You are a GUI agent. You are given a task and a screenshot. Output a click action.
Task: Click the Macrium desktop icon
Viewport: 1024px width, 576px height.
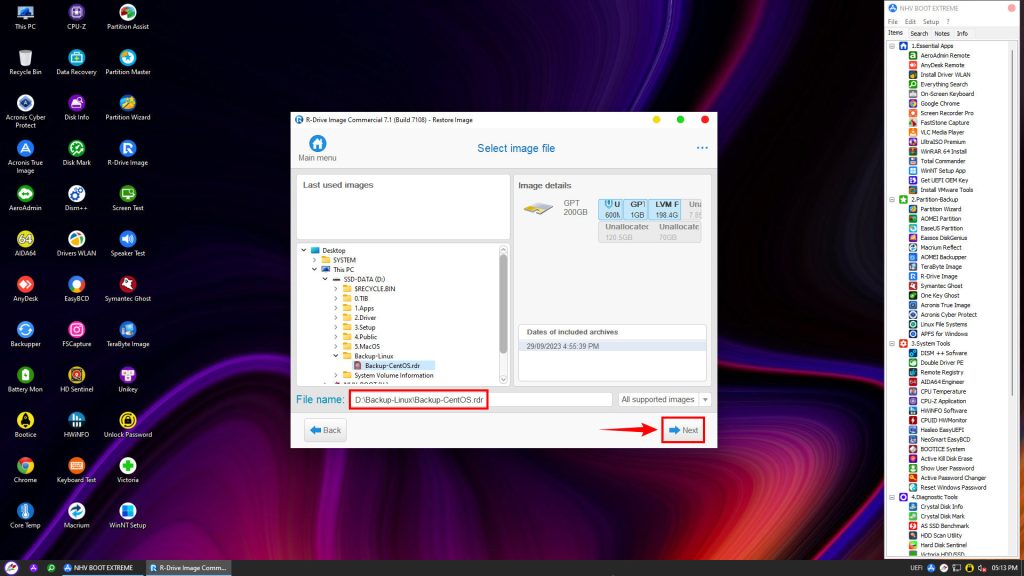click(x=76, y=515)
